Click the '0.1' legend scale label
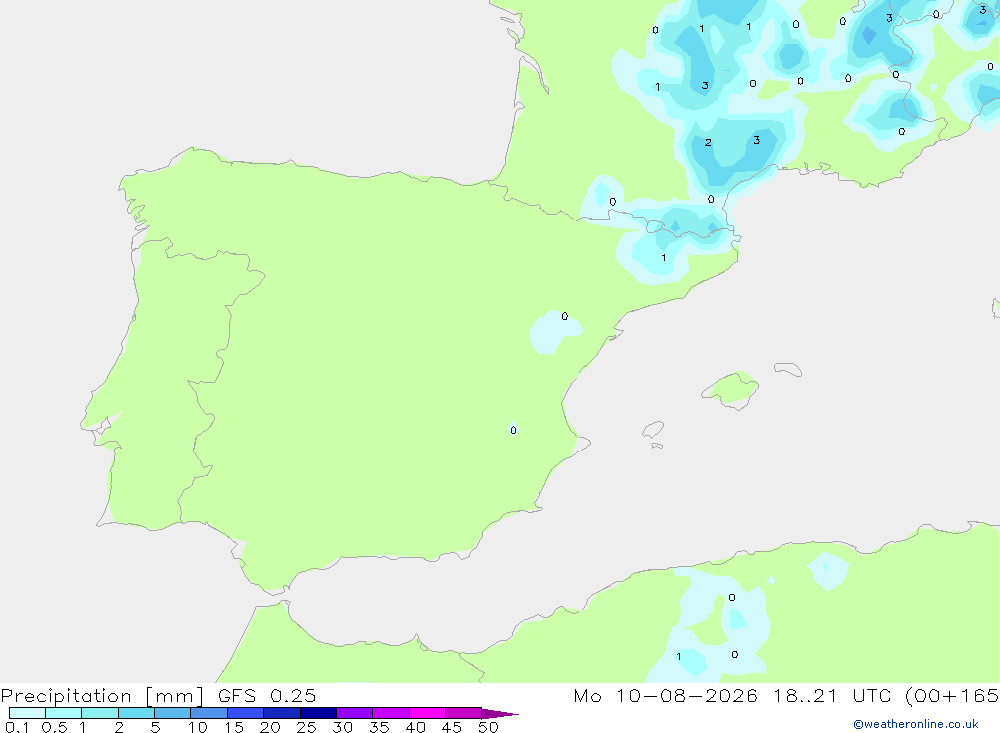1000x733 pixels. (x=17, y=727)
